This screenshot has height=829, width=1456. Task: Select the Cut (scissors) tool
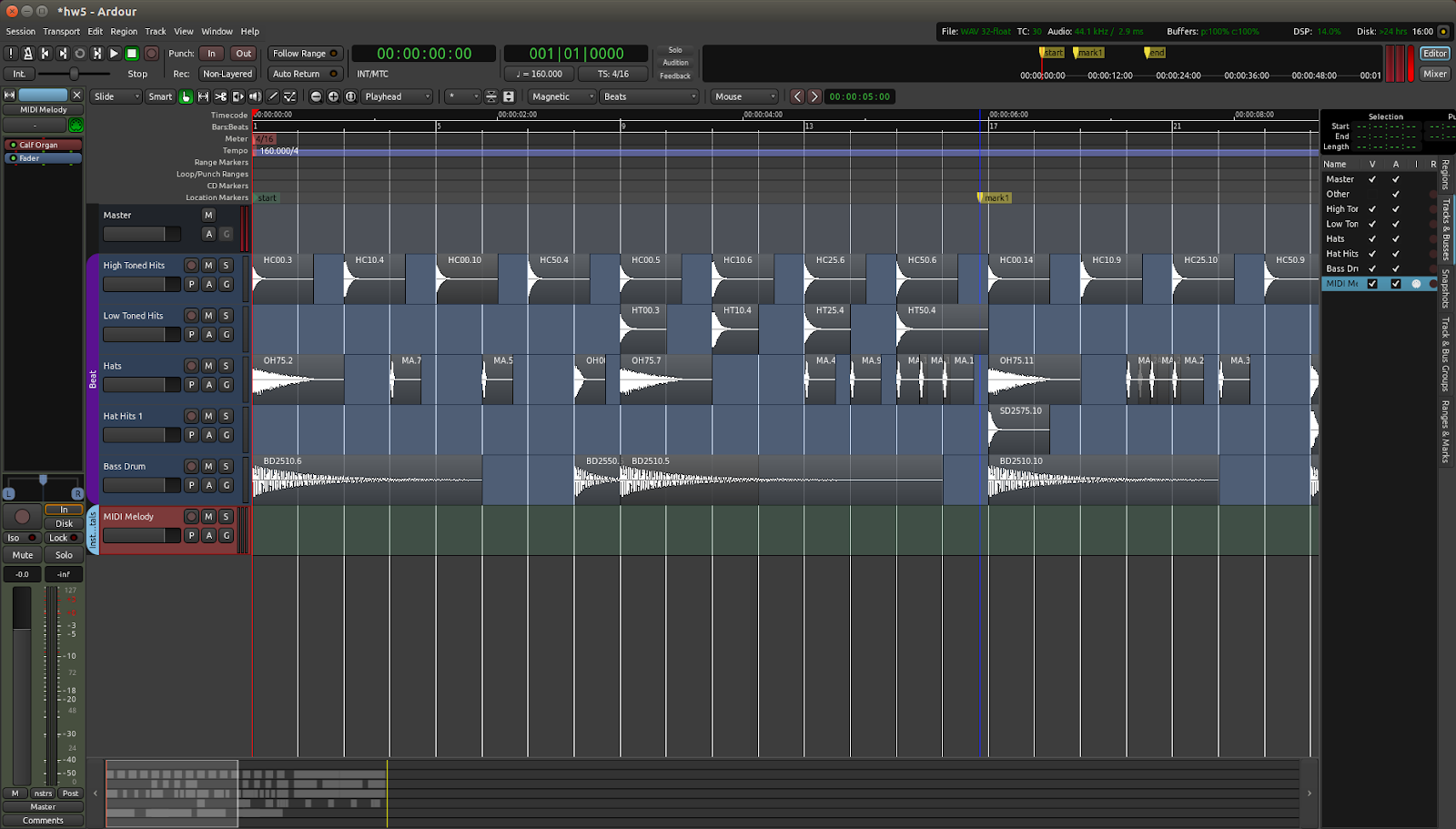pos(222,96)
